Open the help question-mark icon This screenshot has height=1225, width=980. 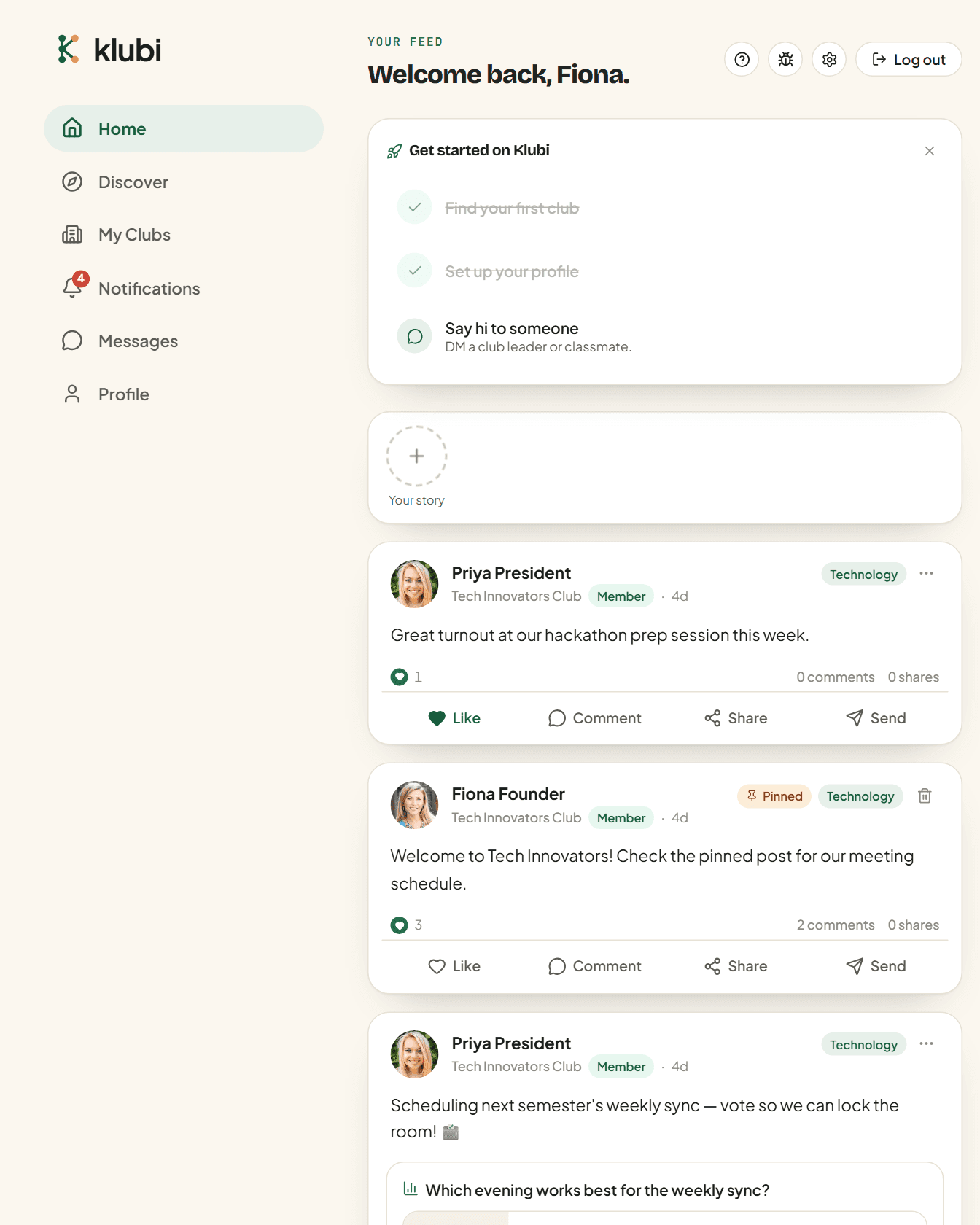[x=742, y=60]
